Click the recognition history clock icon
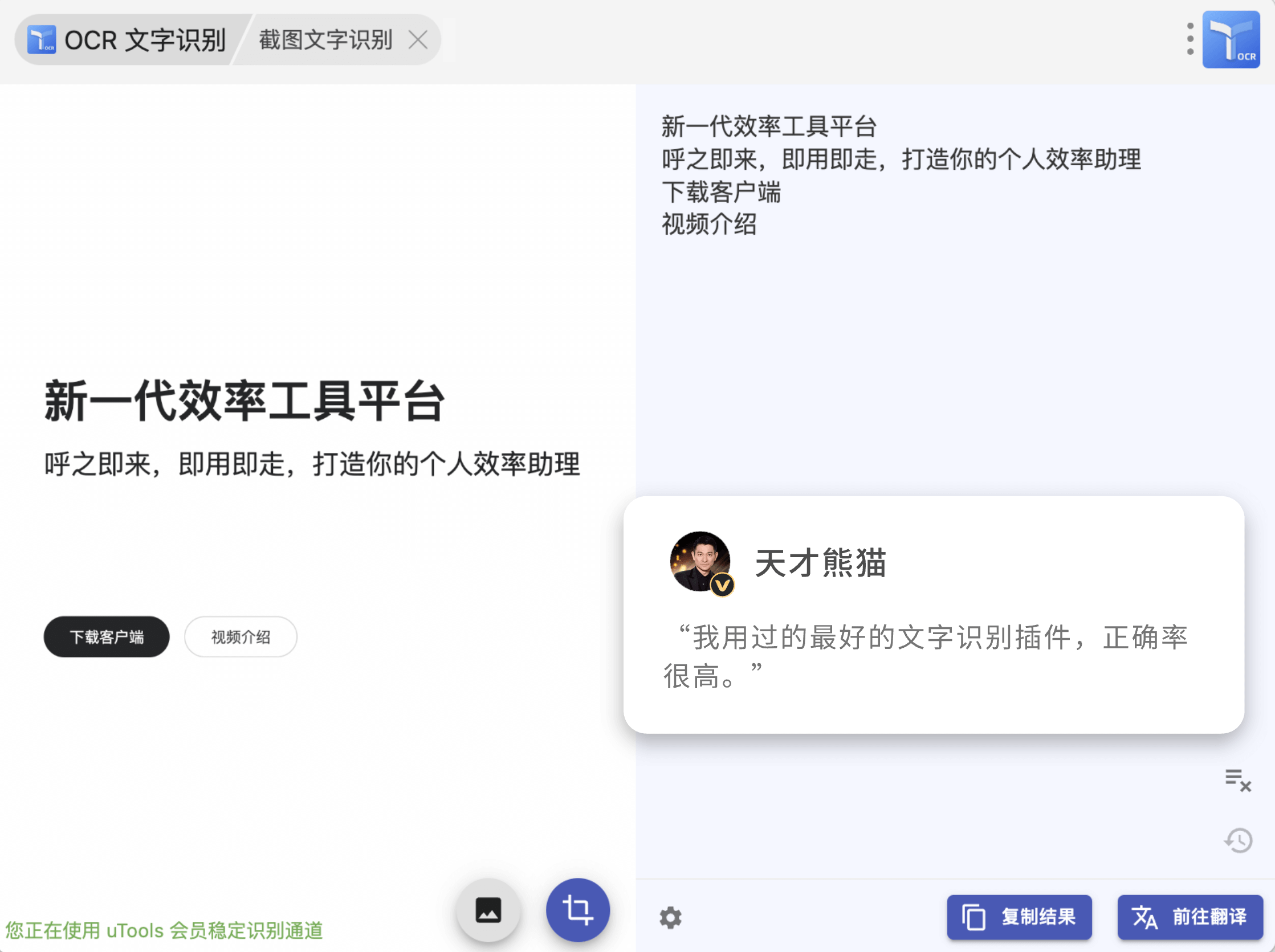 [1238, 841]
